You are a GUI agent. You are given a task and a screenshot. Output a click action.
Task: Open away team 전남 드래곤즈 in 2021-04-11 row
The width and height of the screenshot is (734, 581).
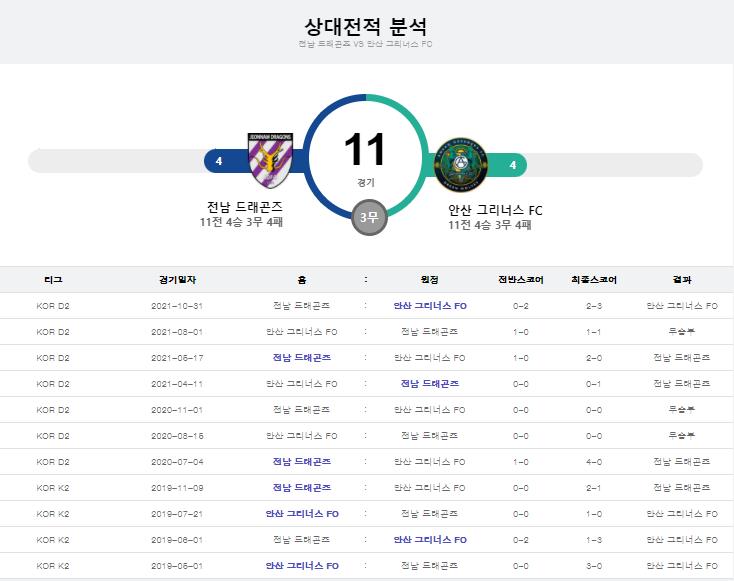coord(430,383)
